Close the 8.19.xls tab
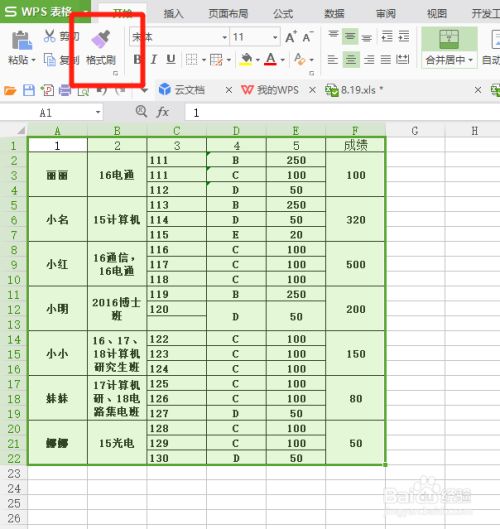Screen dimensions: 500x529 [478, 90]
